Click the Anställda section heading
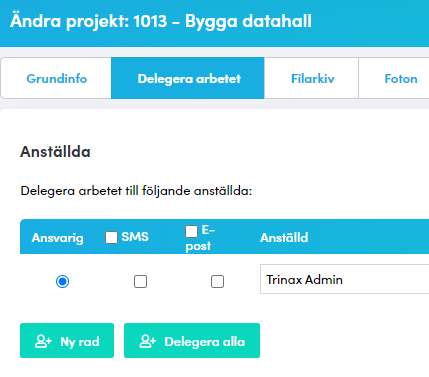Screen dimensions: 429x377 (x=55, y=152)
